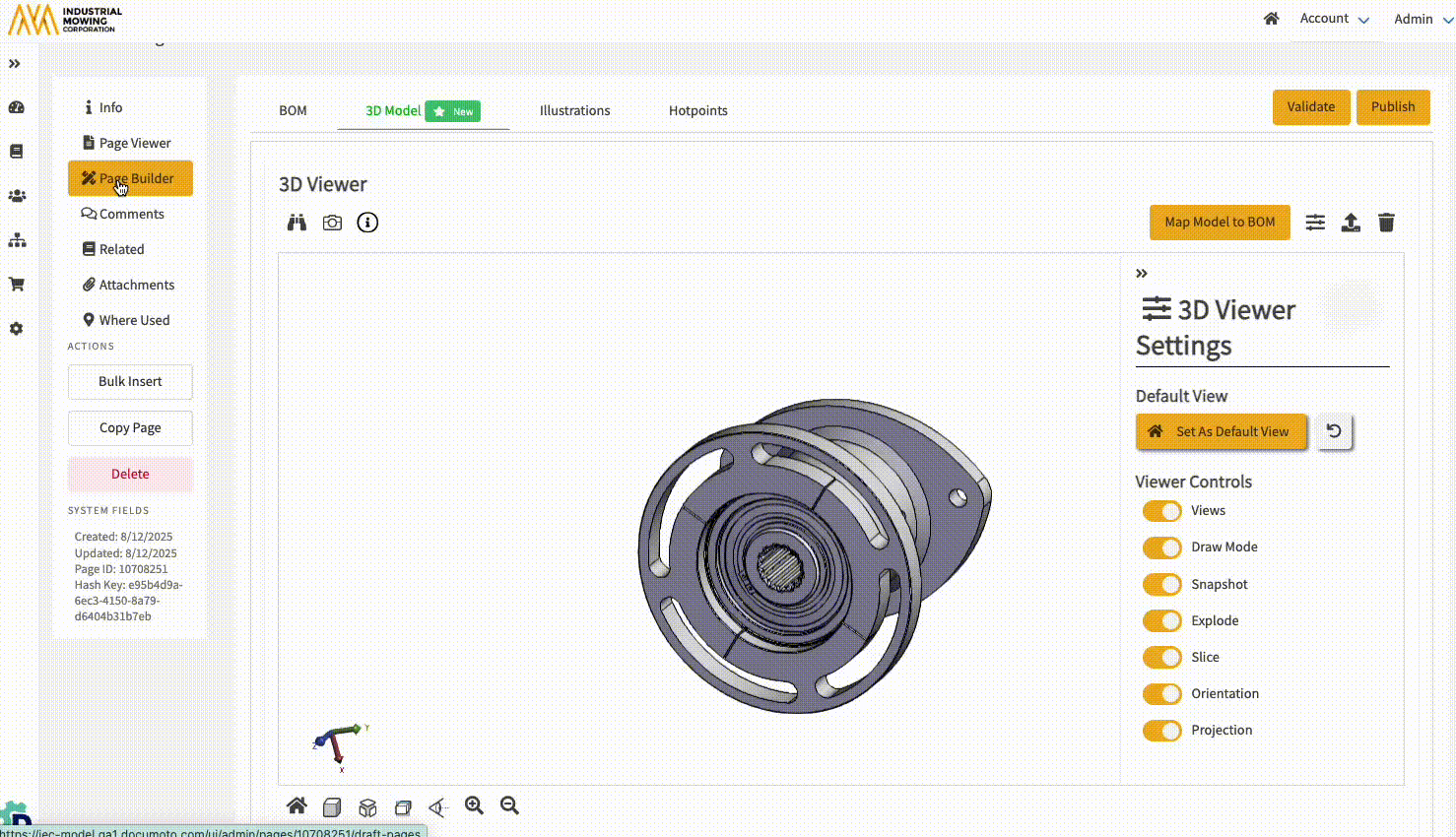Reset view with the bottom home icon

(297, 805)
